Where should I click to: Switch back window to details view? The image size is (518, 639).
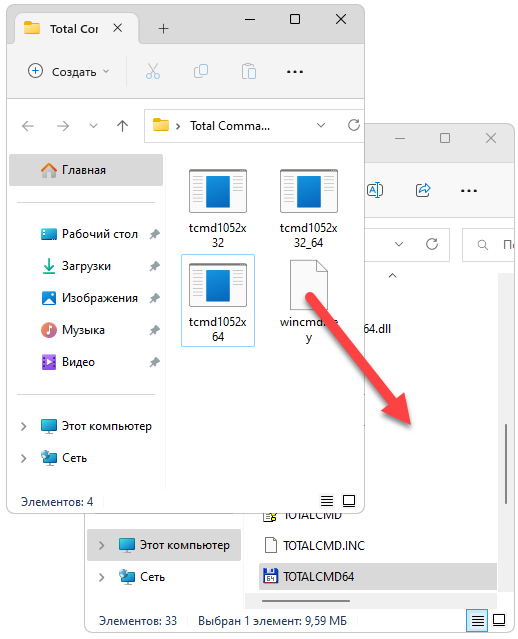coord(478,621)
